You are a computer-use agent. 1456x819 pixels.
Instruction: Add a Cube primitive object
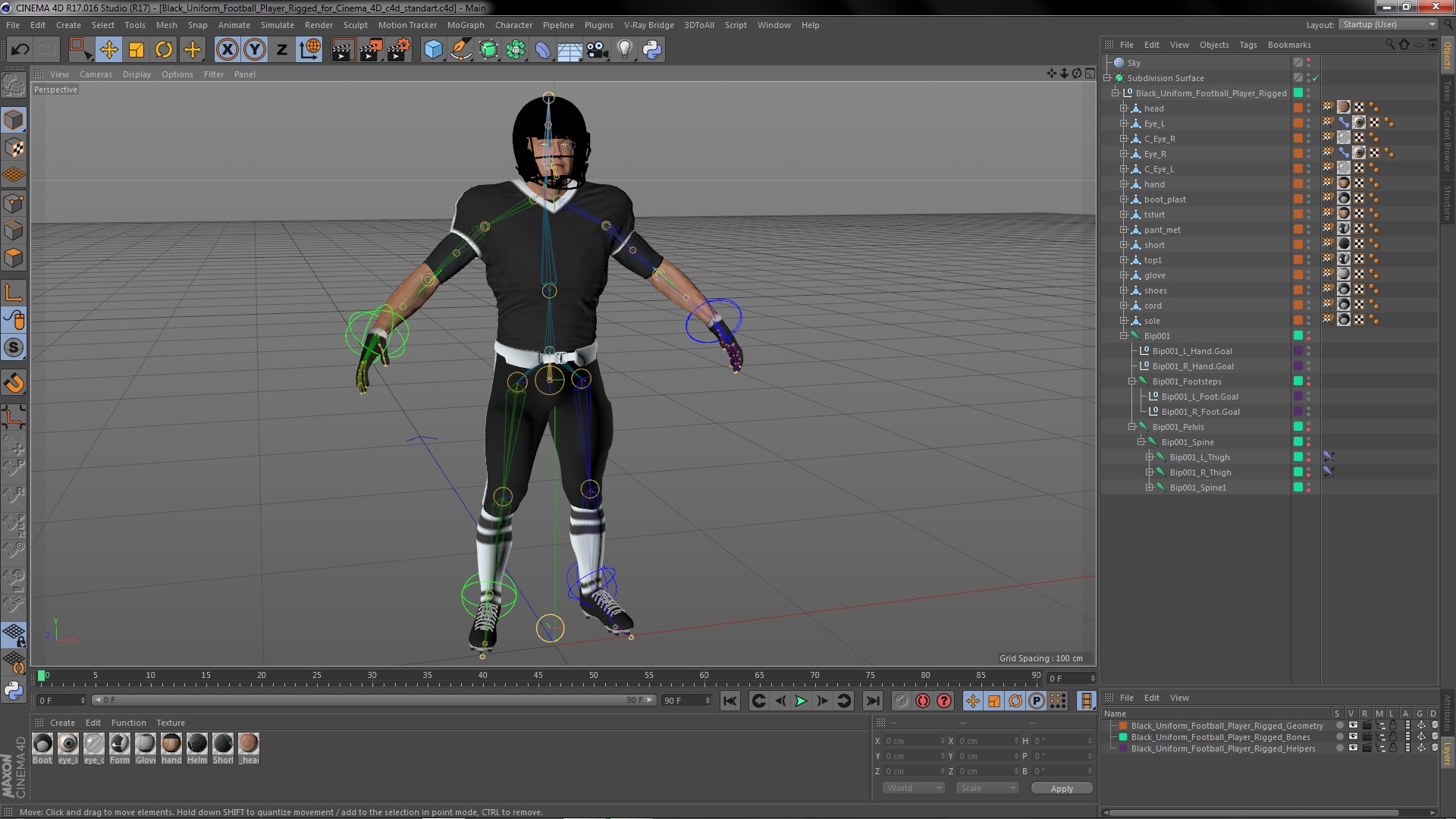(x=433, y=50)
